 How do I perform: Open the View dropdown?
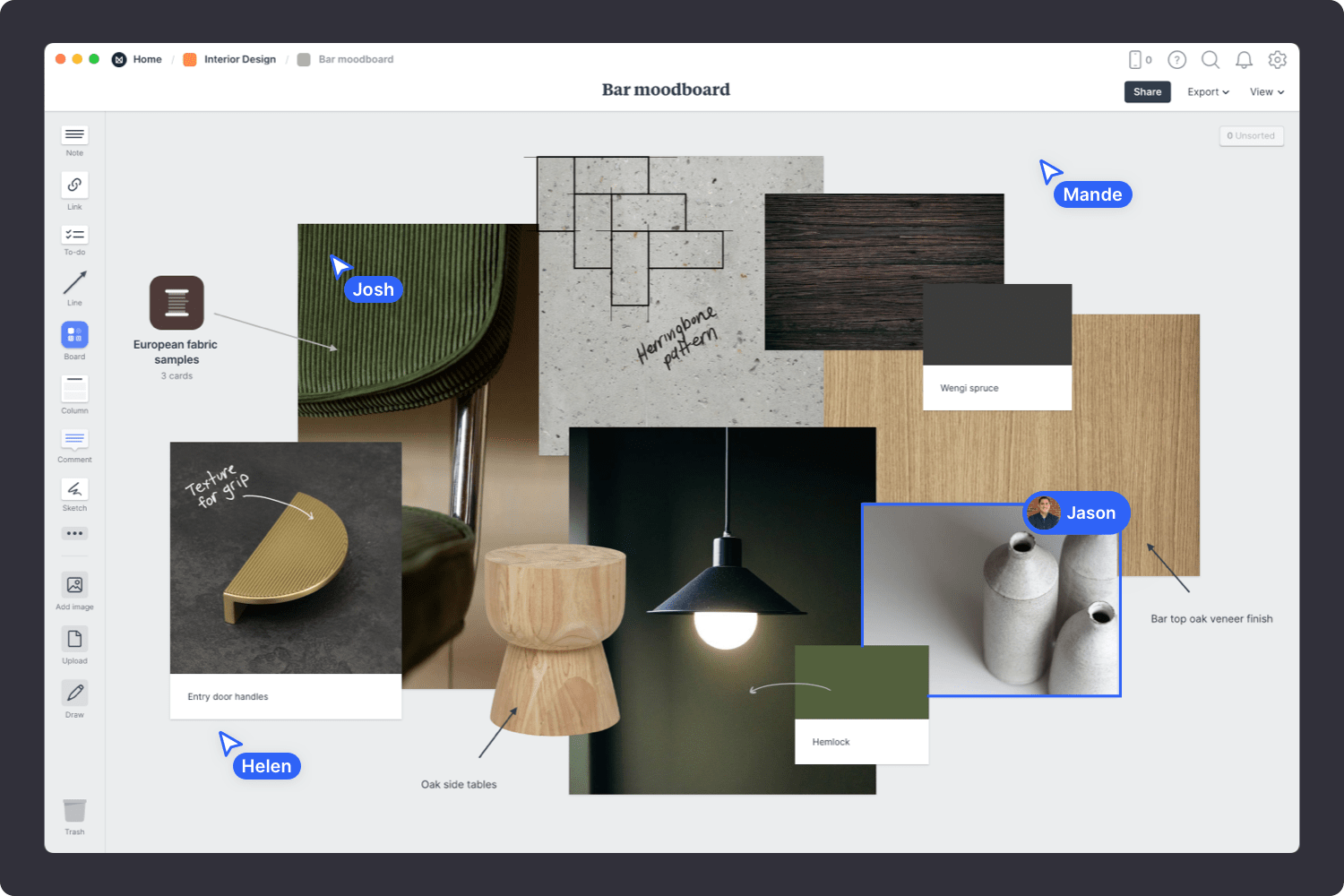point(1265,91)
